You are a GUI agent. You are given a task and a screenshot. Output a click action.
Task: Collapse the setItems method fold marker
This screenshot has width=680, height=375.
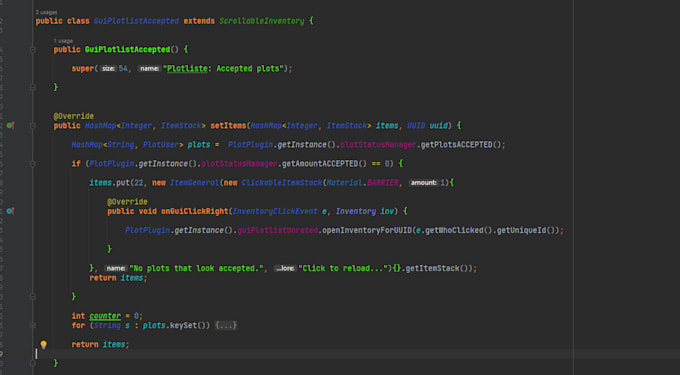33,126
